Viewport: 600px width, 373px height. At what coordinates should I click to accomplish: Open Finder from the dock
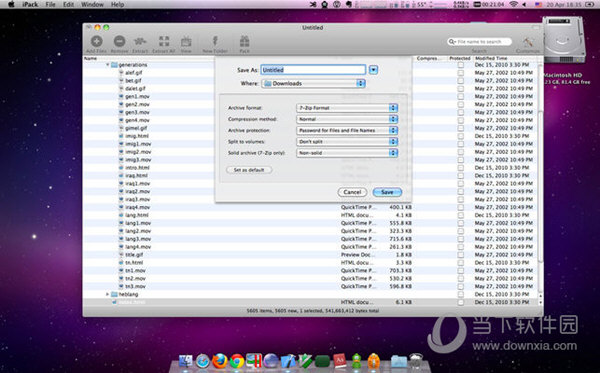pyautogui.click(x=186, y=361)
